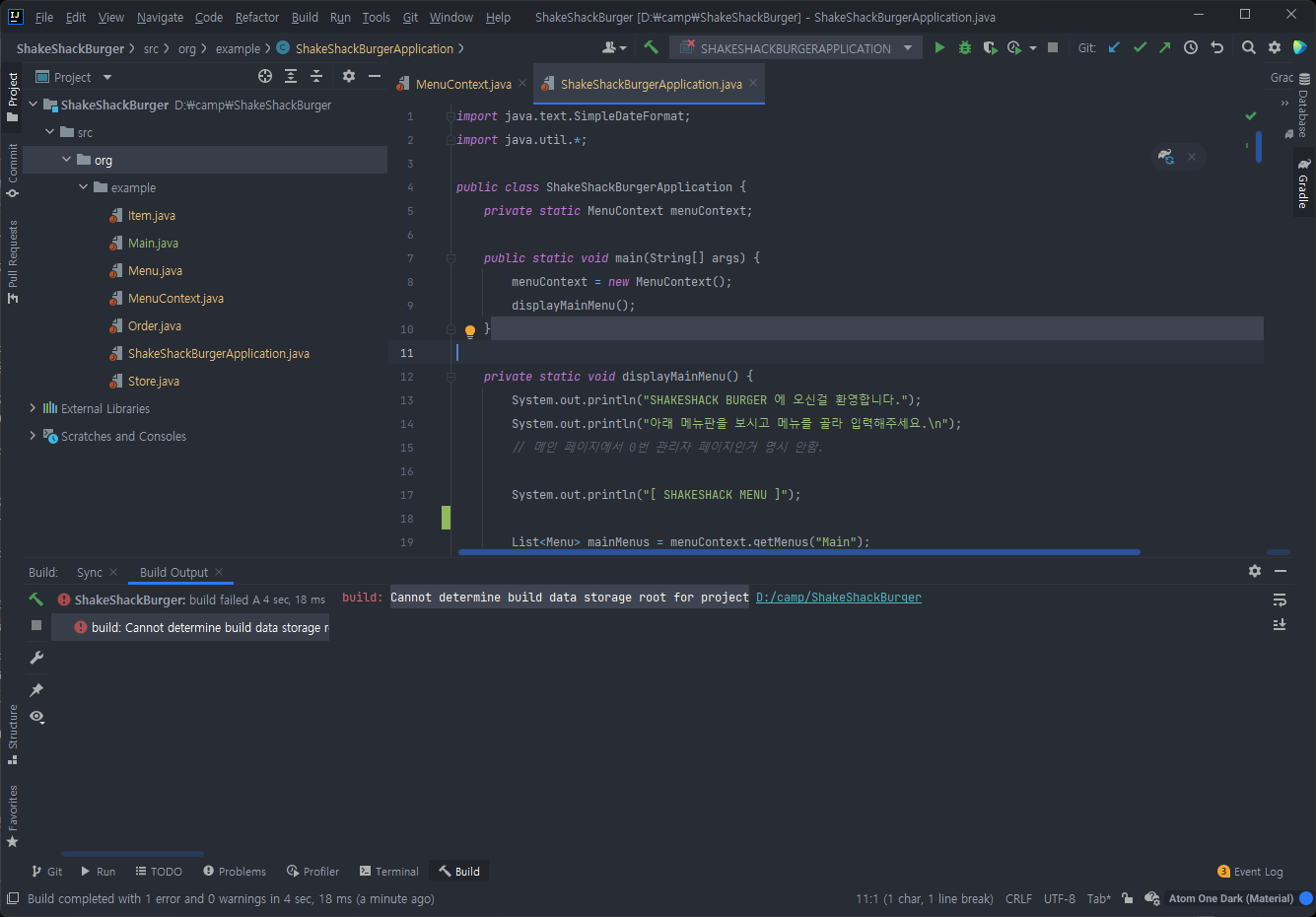
Task: Click the Debug bug icon
Action: 965,47
